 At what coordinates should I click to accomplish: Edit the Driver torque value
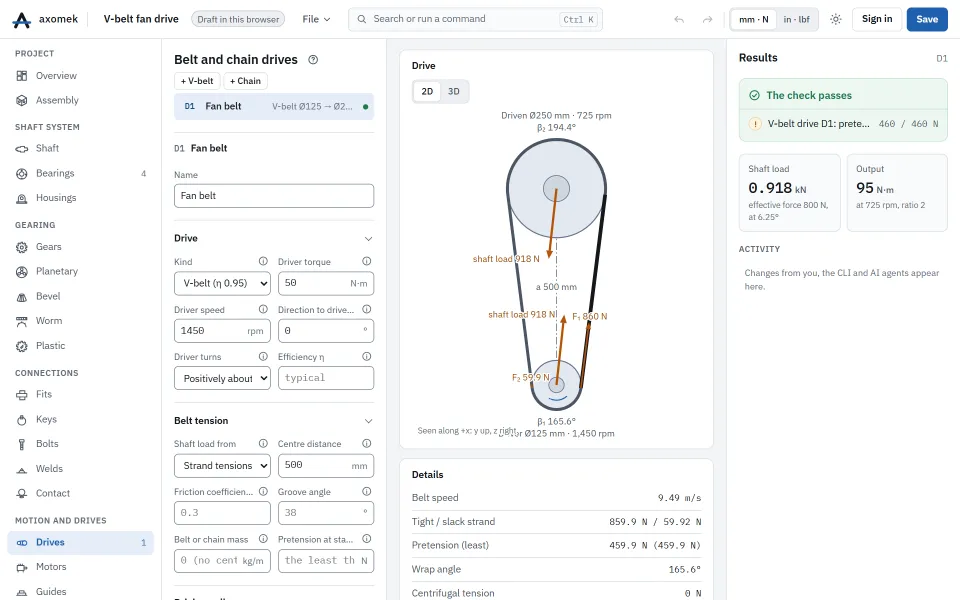[326, 283]
